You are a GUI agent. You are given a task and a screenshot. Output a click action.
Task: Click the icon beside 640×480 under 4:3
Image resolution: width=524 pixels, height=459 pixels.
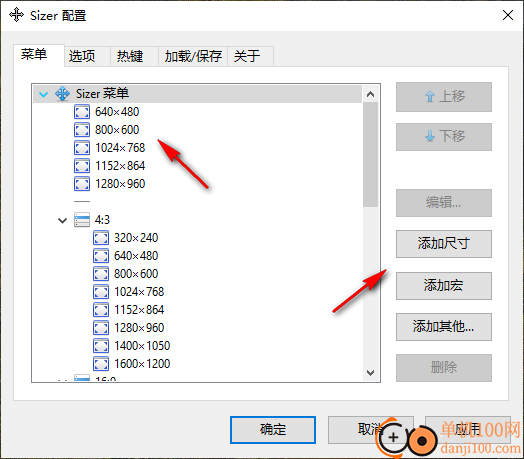[x=101, y=256]
